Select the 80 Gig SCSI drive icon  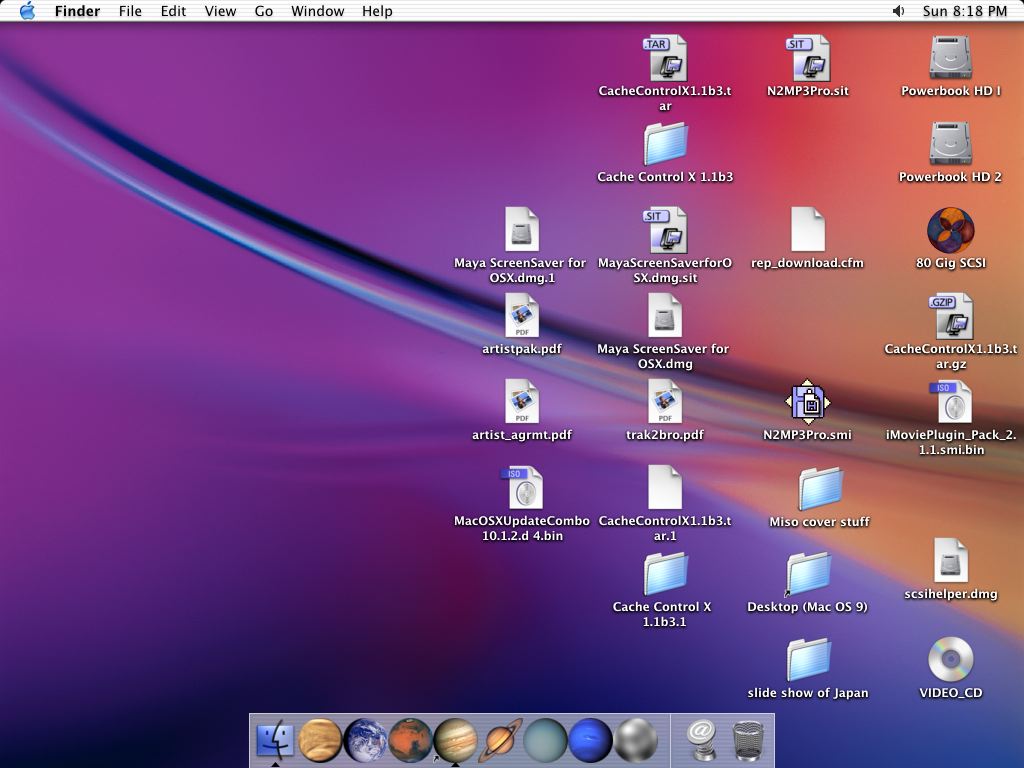tap(950, 230)
